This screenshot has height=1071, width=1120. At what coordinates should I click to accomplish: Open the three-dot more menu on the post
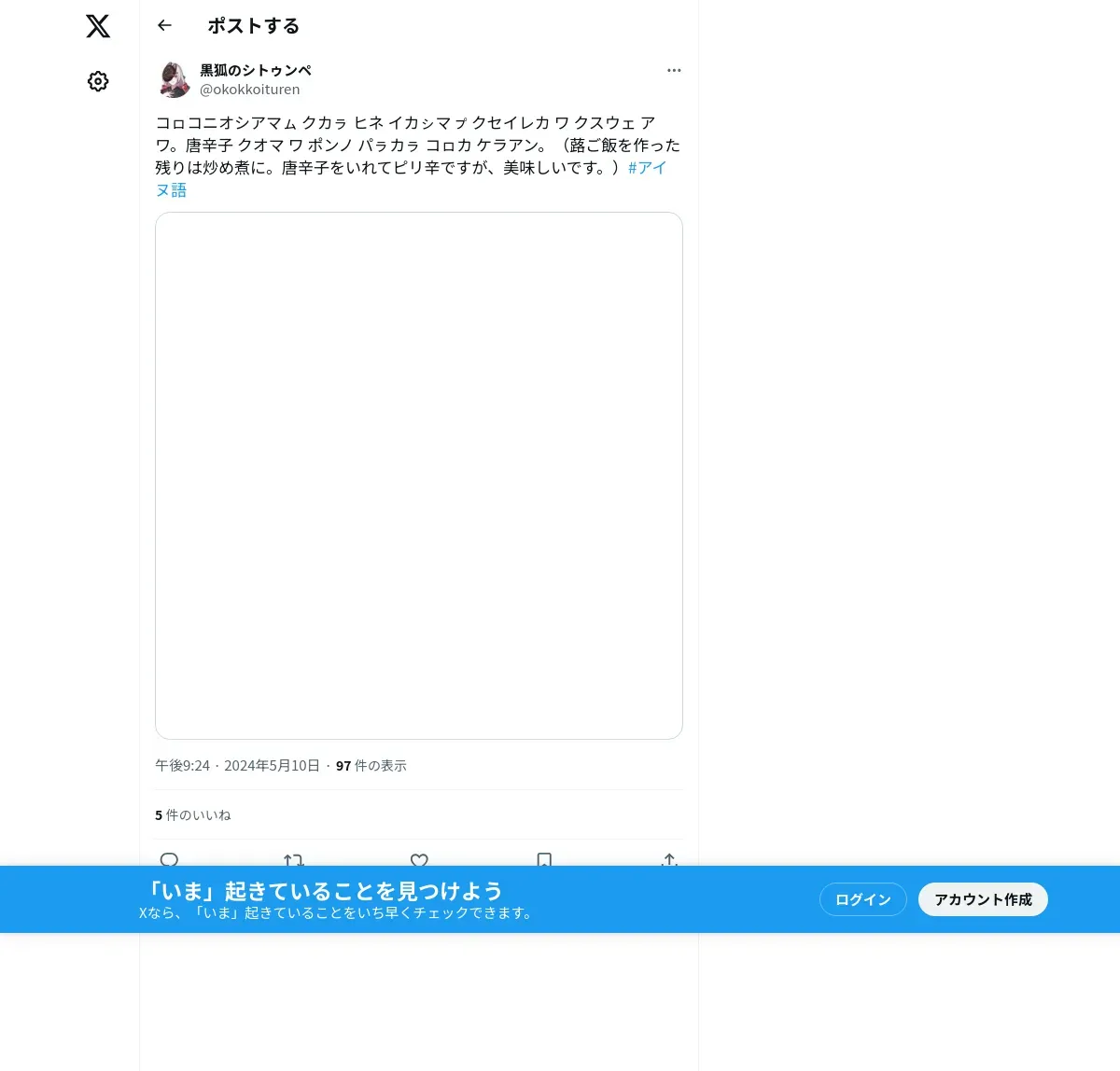674,70
